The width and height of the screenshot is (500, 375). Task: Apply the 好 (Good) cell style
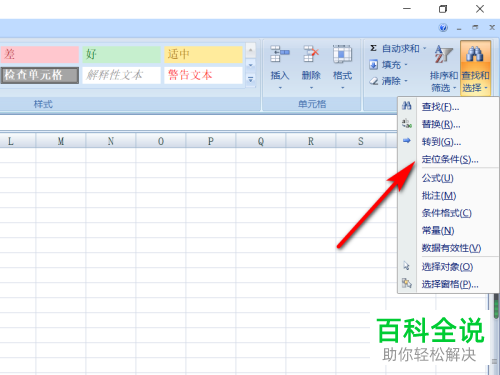tap(122, 54)
